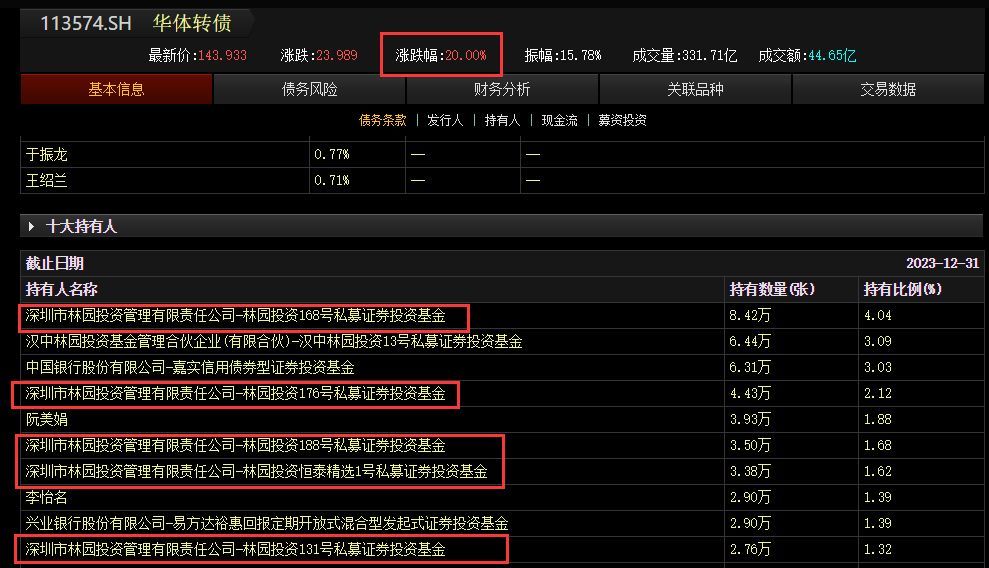989x568 pixels.
Task: Select the 成交额 value 44.65亿
Action: click(x=832, y=55)
